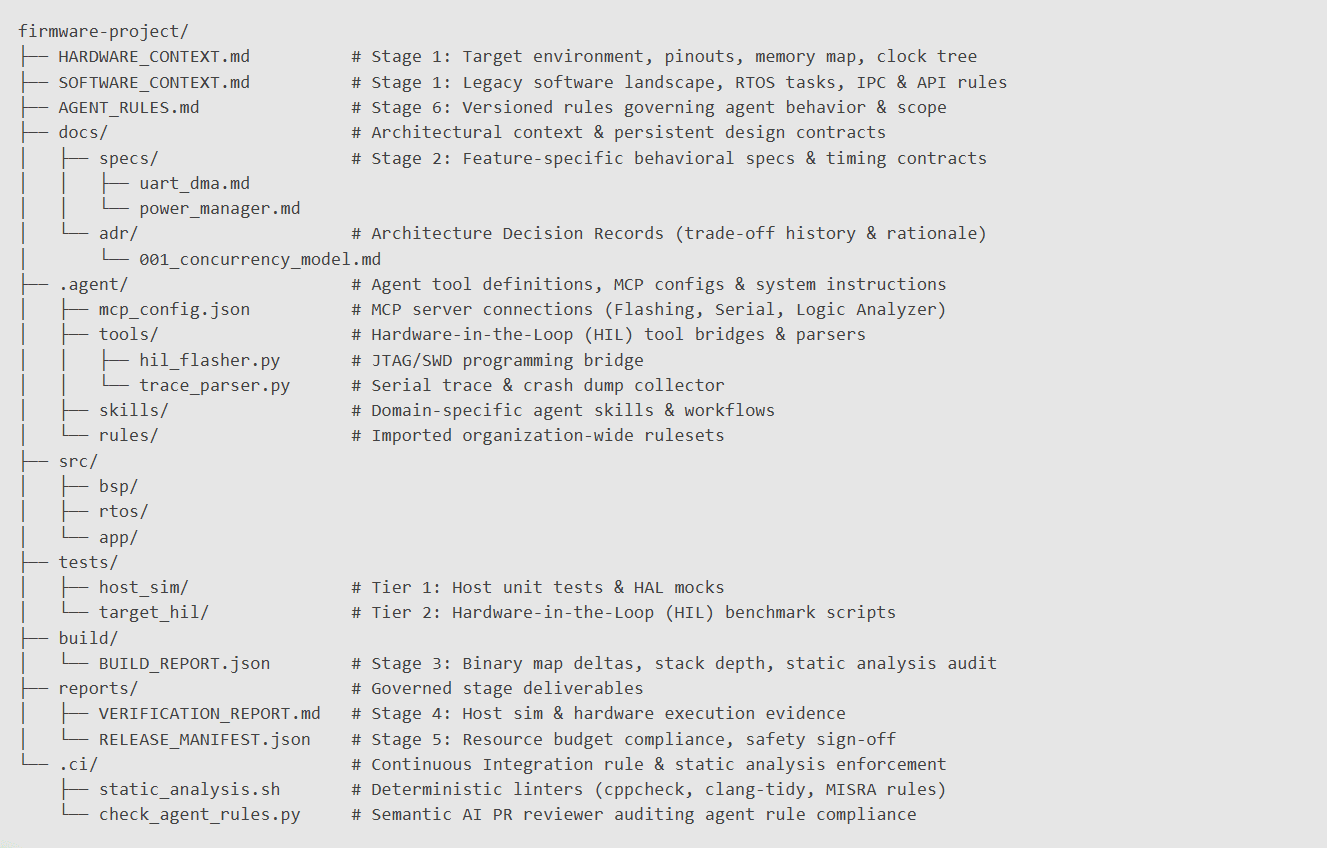Open the target_hil/ tests folder

(153, 612)
